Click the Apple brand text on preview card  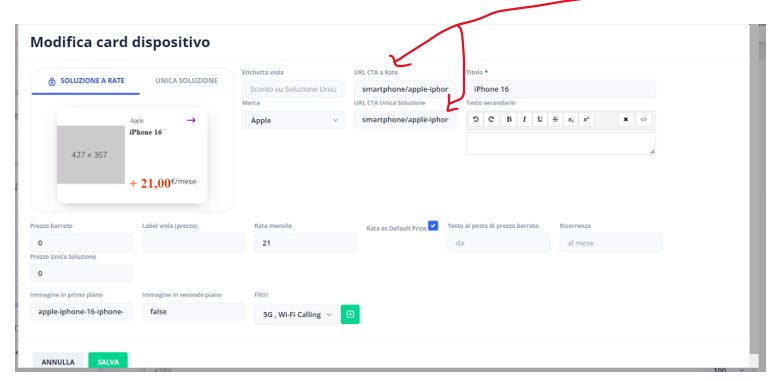pos(137,121)
